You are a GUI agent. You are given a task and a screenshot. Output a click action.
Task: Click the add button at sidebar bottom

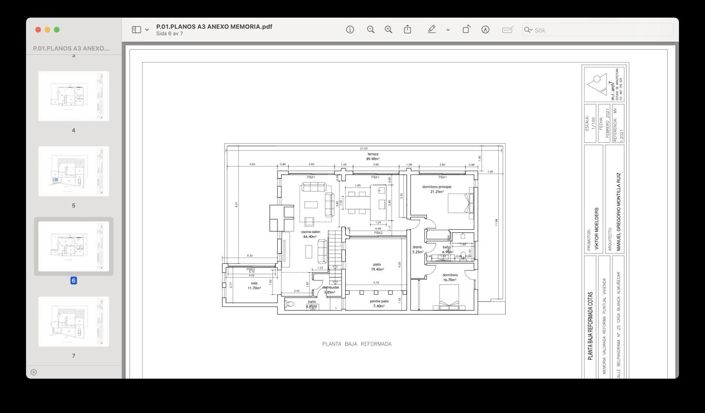click(33, 371)
